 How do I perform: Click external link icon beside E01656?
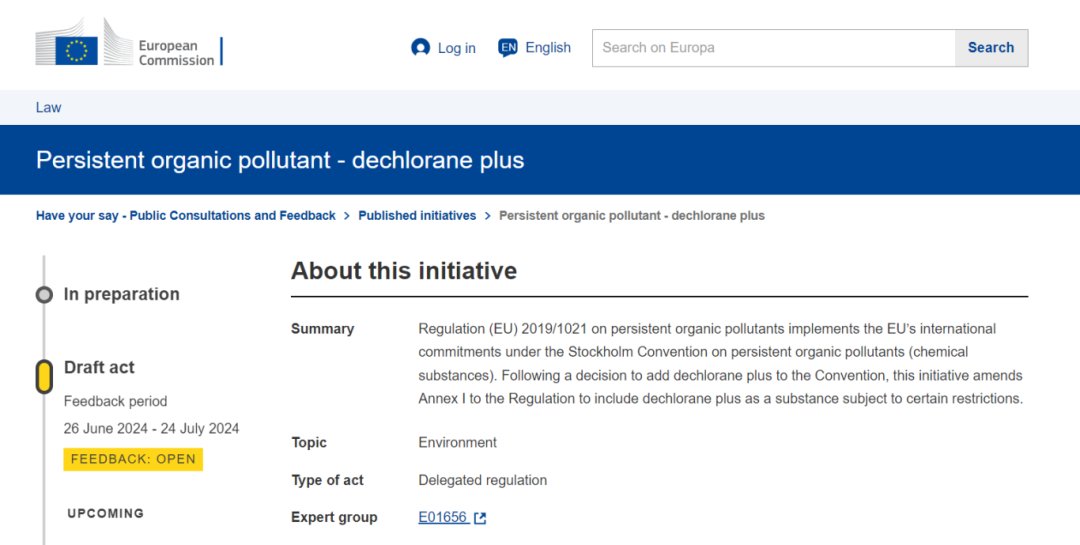480,518
